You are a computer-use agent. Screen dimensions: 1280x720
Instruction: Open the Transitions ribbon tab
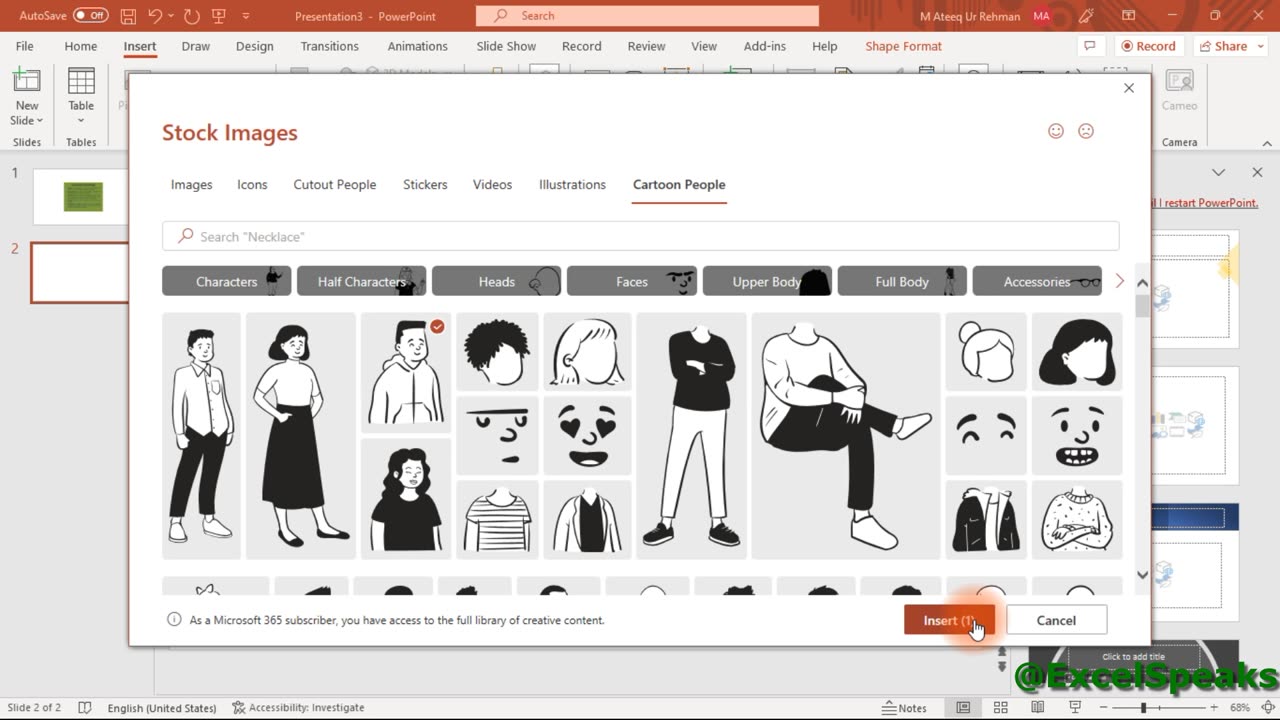(x=329, y=46)
